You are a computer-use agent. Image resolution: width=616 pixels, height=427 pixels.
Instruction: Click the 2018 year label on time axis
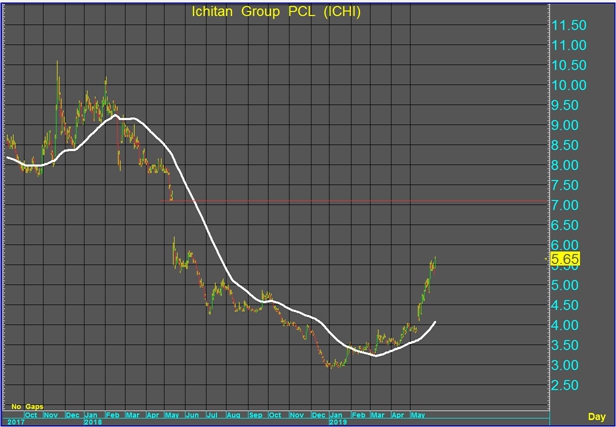click(x=93, y=422)
